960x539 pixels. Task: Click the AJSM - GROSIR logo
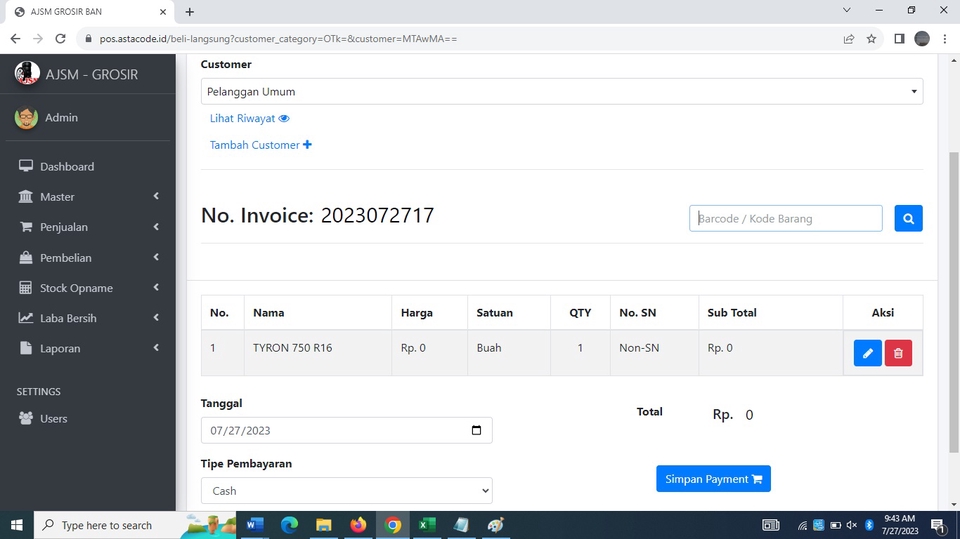click(27, 74)
